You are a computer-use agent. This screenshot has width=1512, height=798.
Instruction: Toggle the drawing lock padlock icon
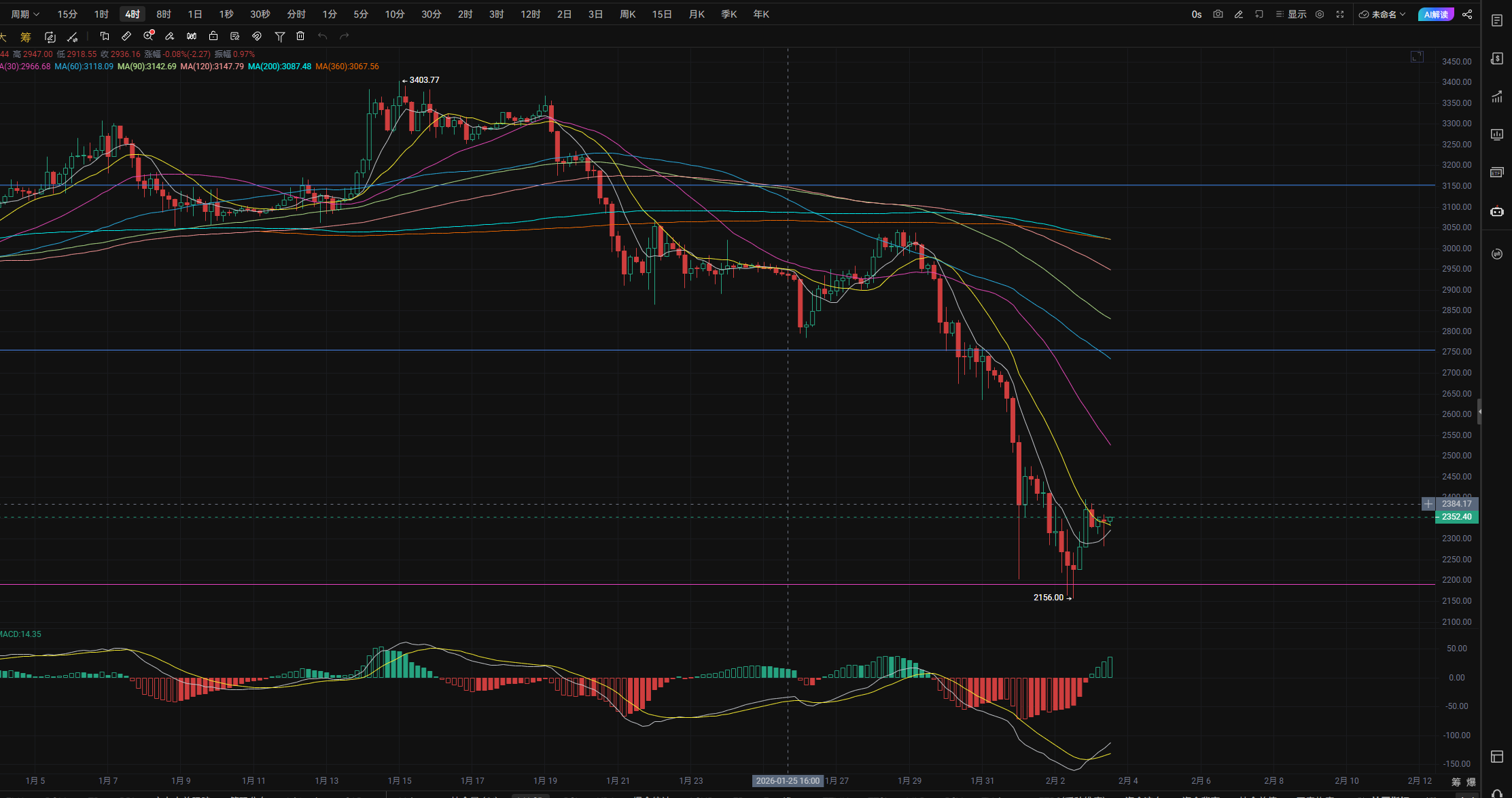coord(213,36)
